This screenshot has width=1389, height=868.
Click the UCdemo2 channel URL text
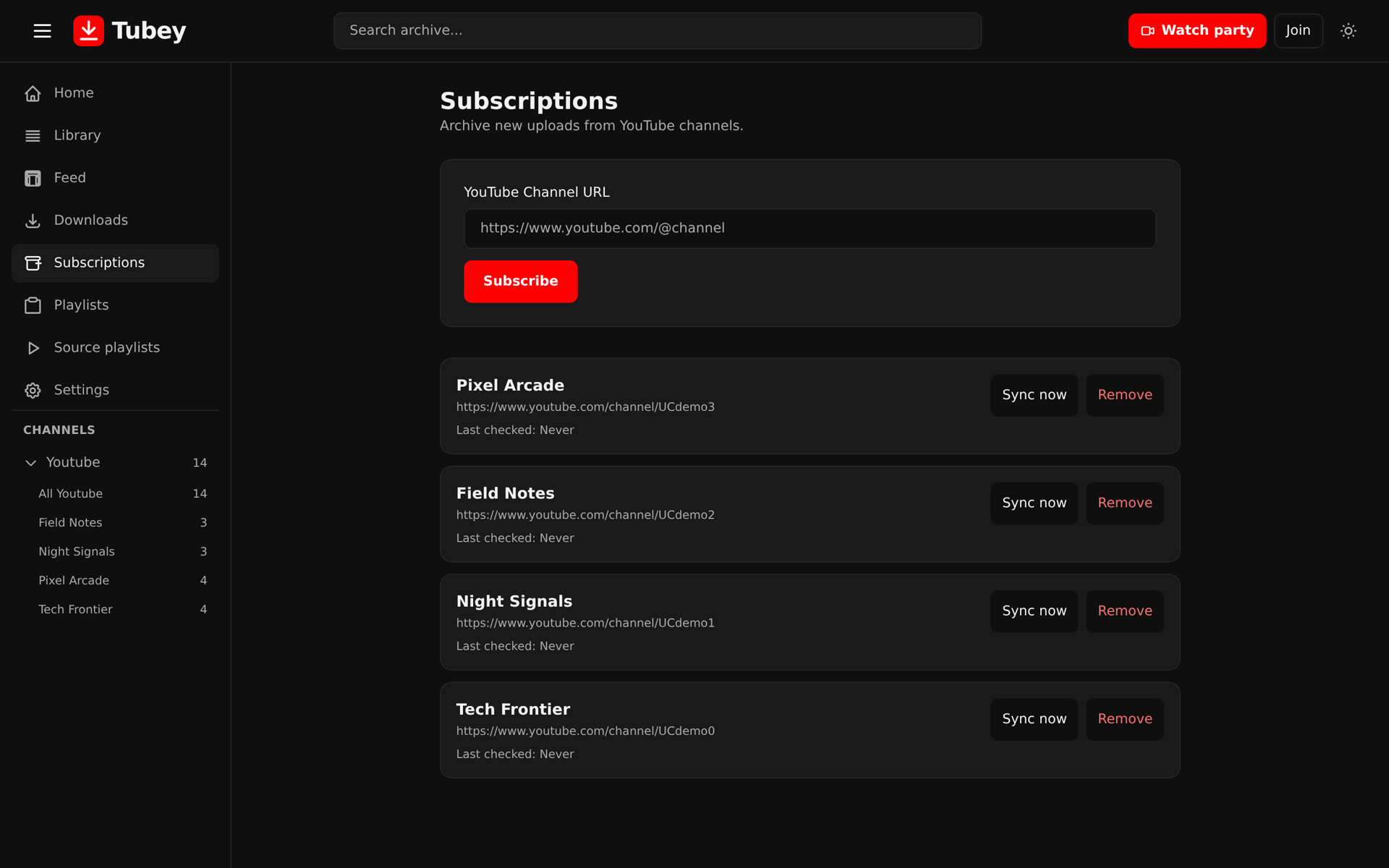coord(585,515)
